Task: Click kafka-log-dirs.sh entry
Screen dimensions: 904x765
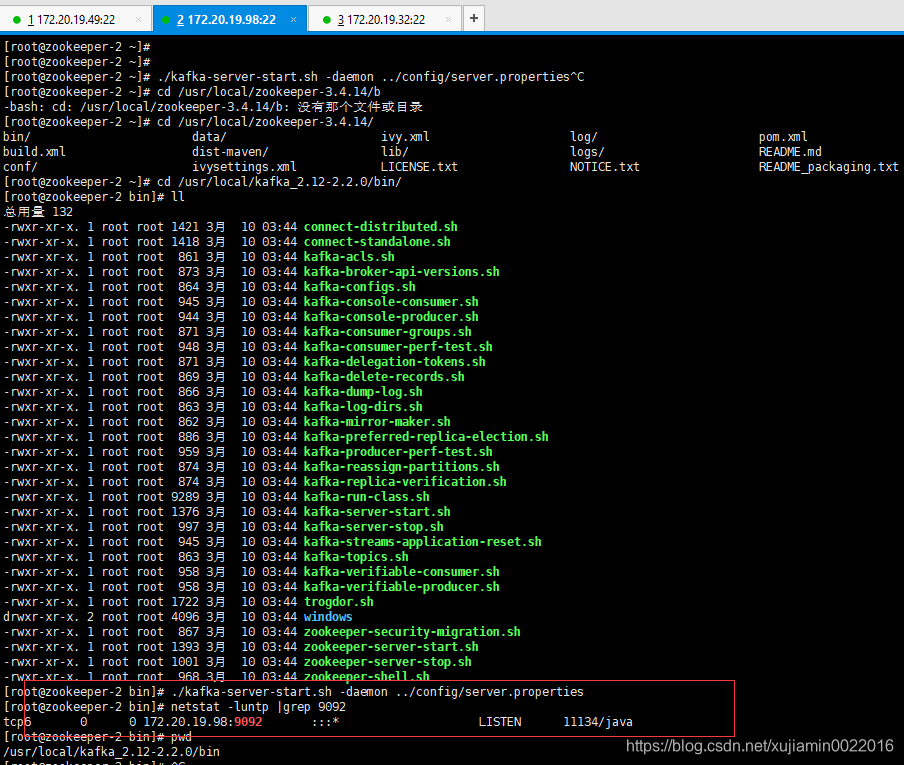Action: (x=363, y=406)
